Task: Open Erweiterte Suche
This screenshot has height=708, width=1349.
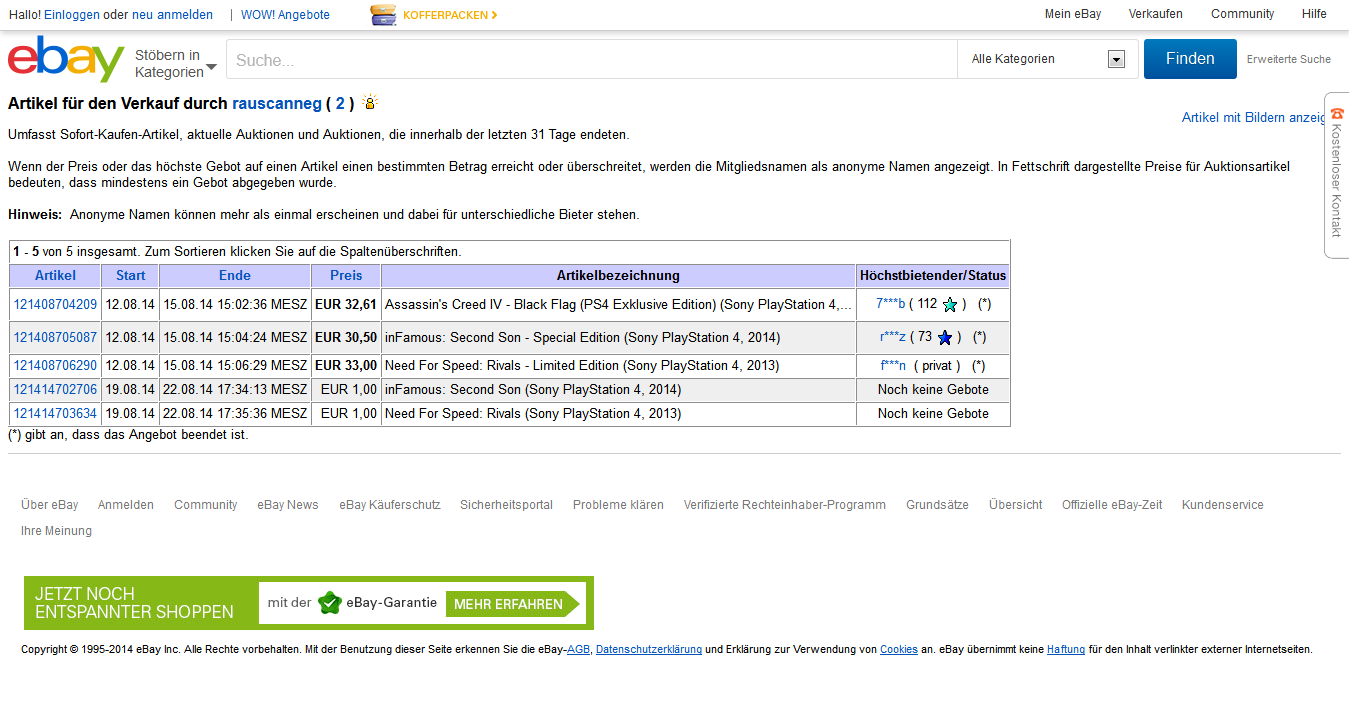Action: [1289, 59]
